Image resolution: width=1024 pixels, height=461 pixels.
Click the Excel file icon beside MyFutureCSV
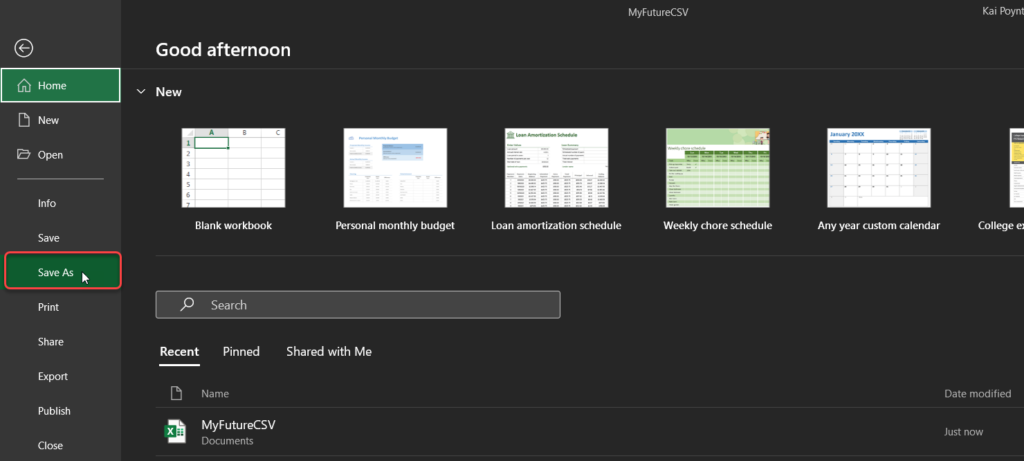[x=176, y=431]
